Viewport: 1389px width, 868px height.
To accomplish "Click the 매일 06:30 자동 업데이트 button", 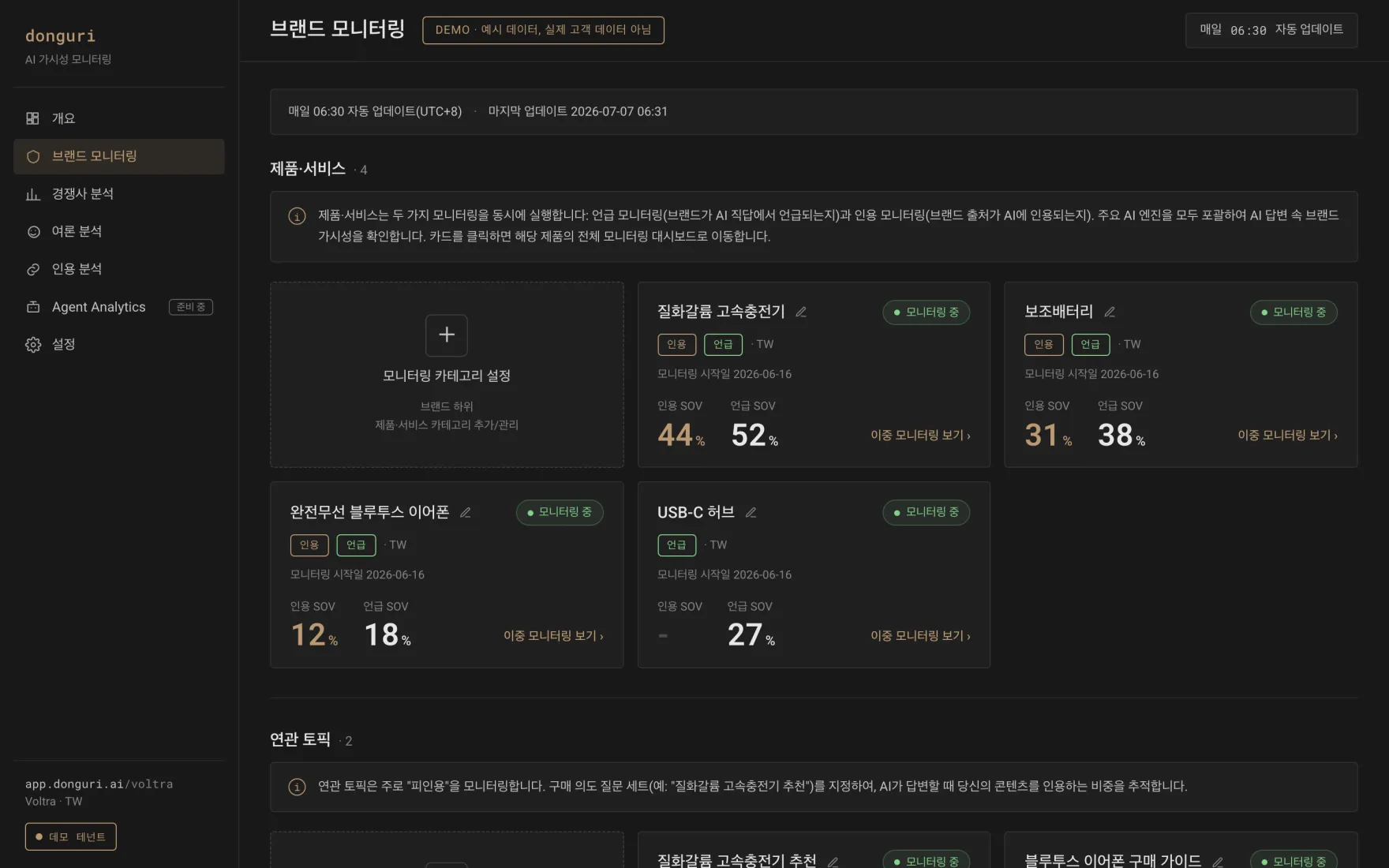I will (x=1271, y=30).
